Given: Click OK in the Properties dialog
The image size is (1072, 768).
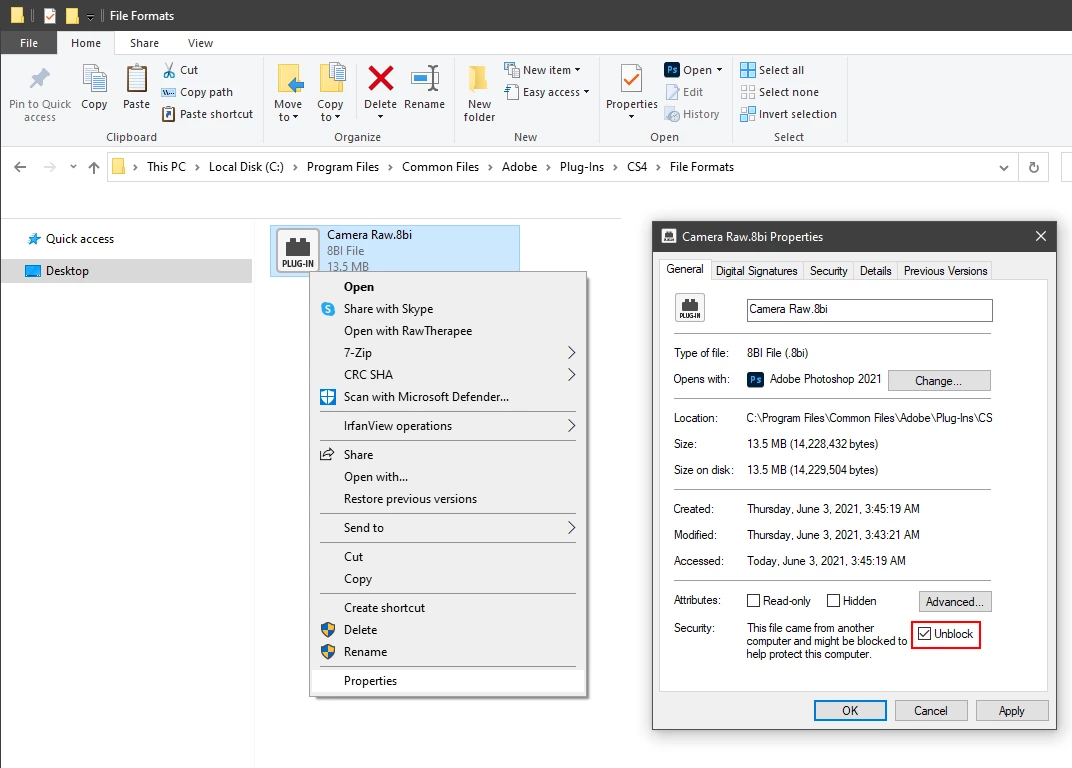Looking at the screenshot, I should (x=850, y=711).
